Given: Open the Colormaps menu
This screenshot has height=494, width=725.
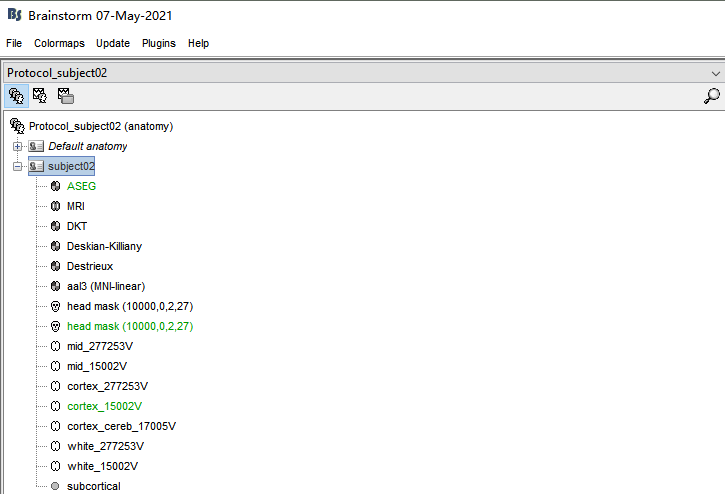Looking at the screenshot, I should coord(59,43).
